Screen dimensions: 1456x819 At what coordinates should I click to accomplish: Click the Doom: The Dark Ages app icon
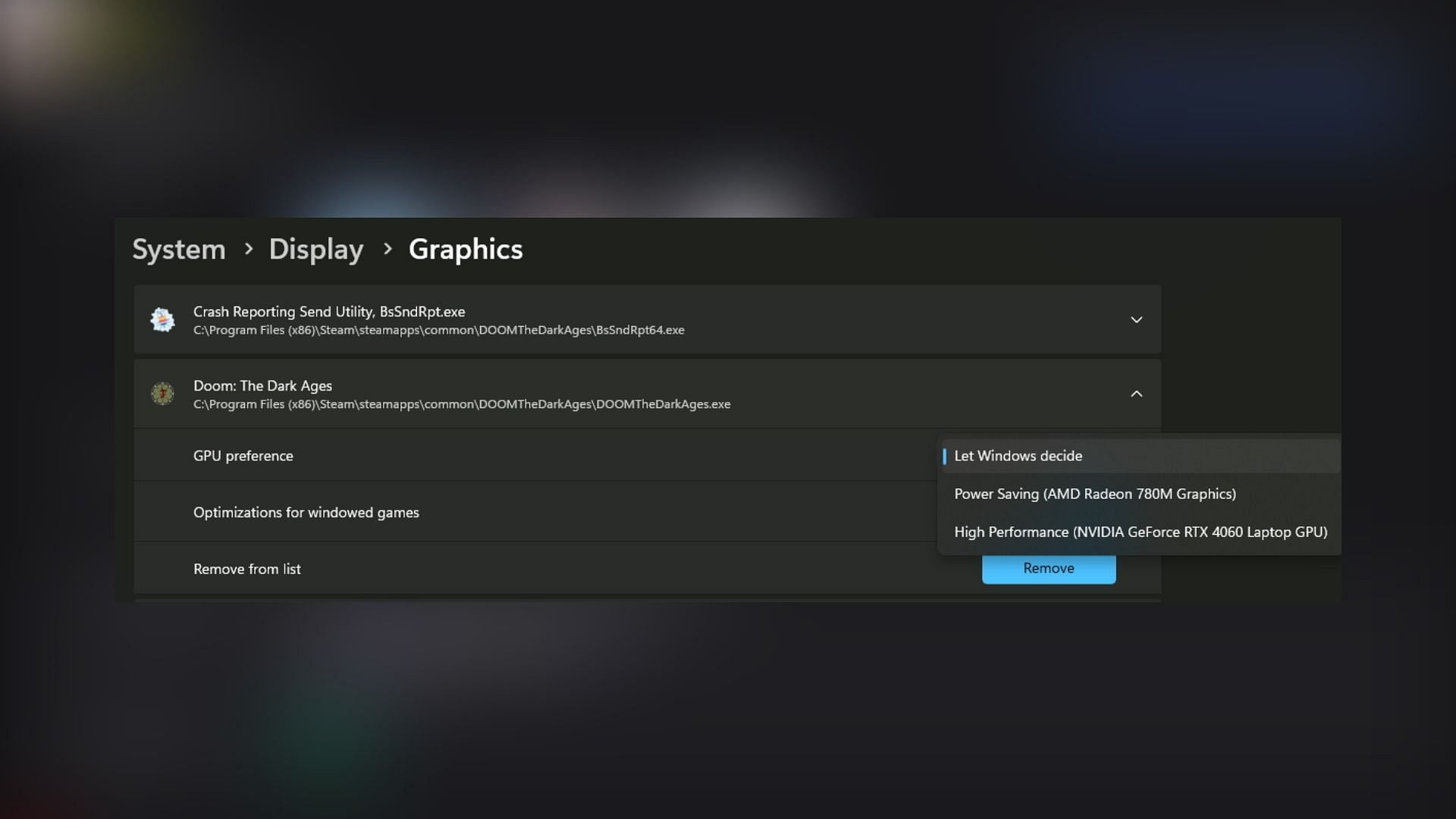(162, 394)
